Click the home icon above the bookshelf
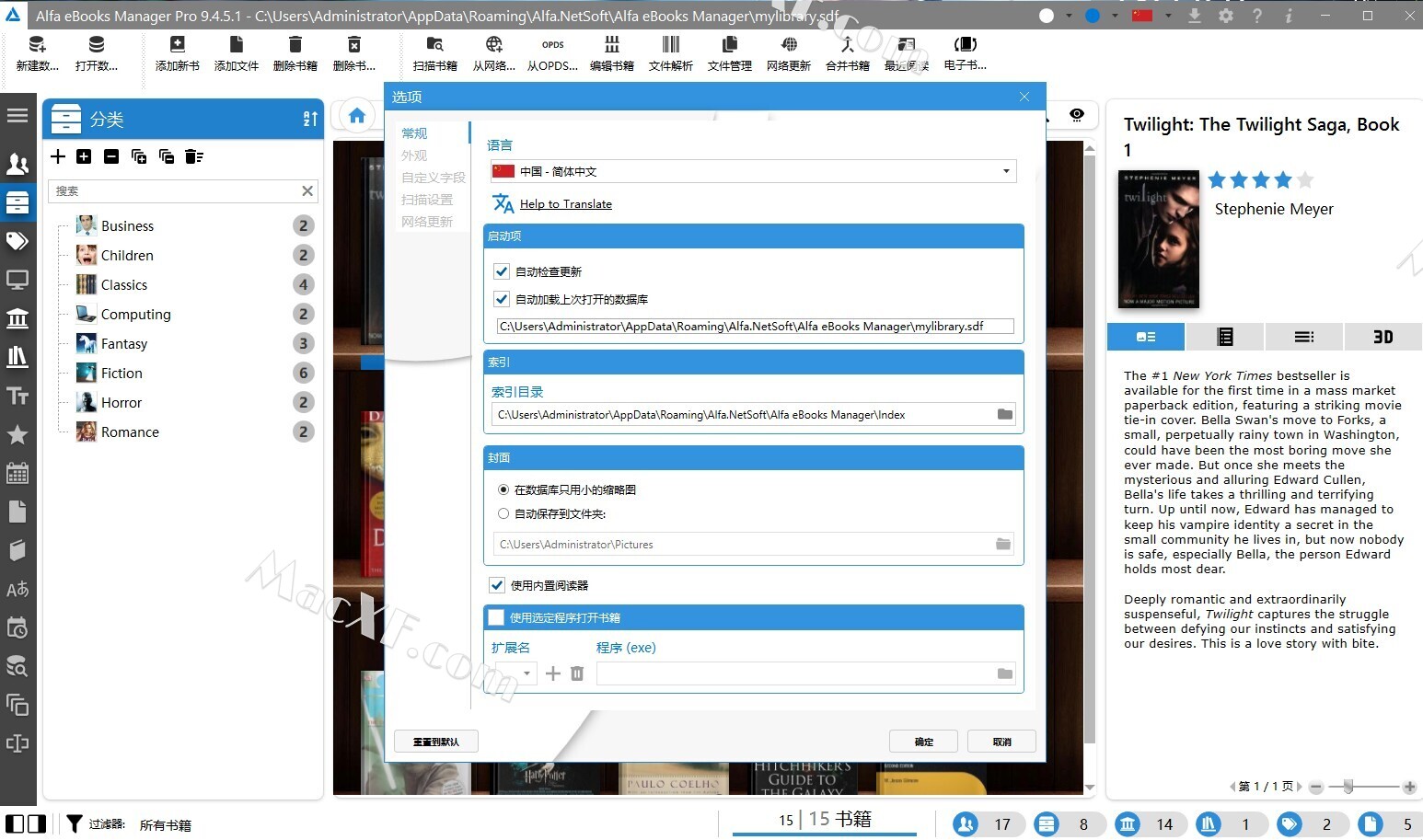The image size is (1423, 840). (x=357, y=116)
